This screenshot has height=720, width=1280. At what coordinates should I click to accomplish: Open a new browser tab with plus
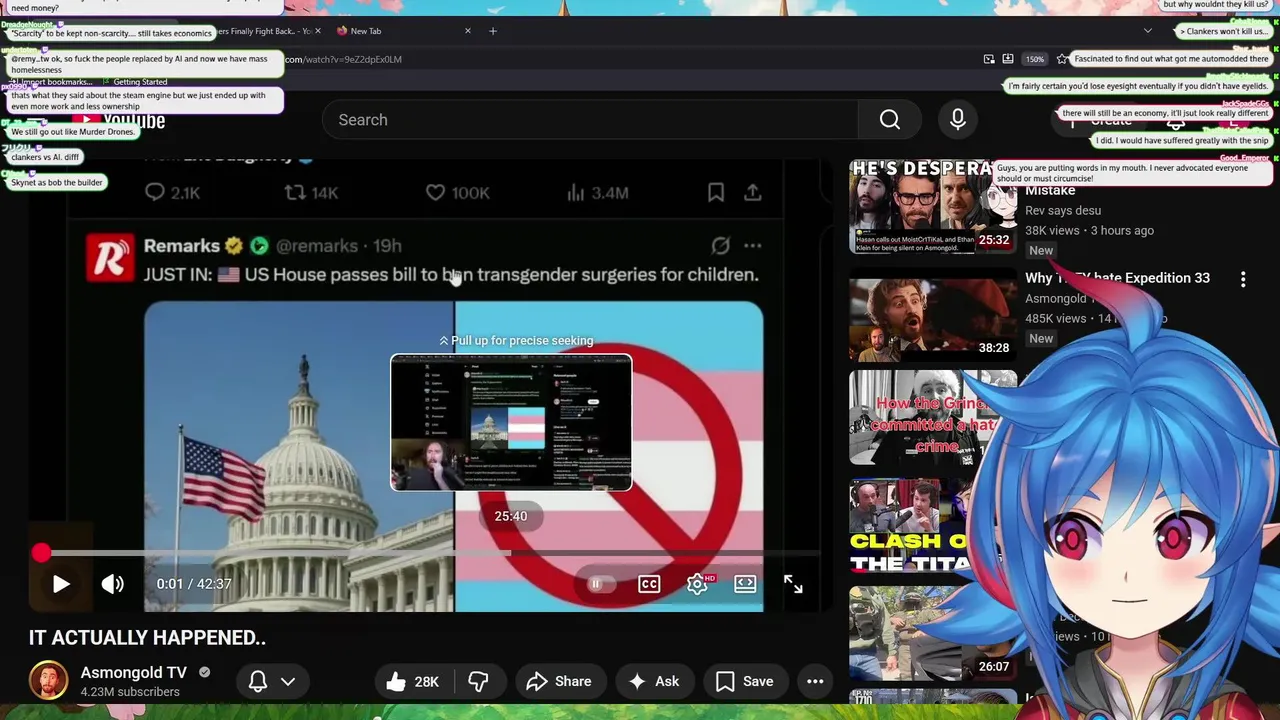pos(493,31)
